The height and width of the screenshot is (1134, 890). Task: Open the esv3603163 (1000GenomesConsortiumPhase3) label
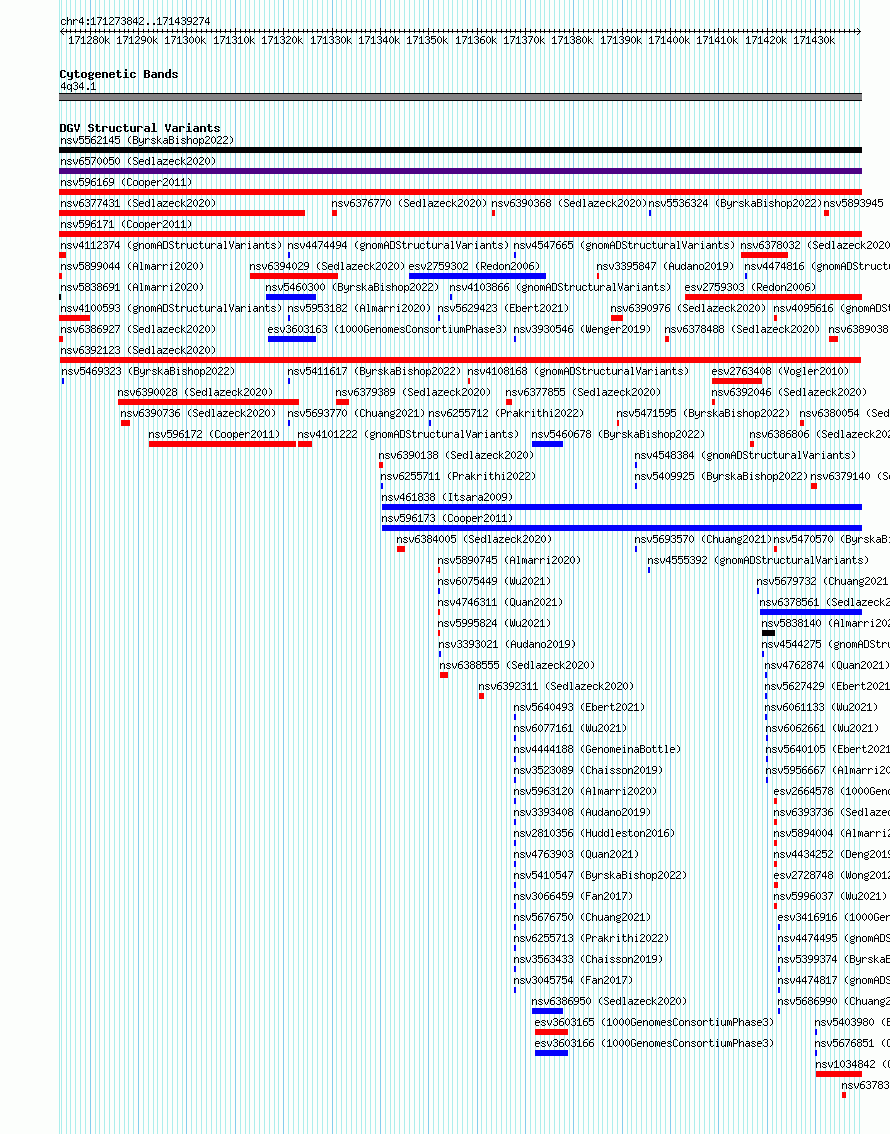coord(388,329)
